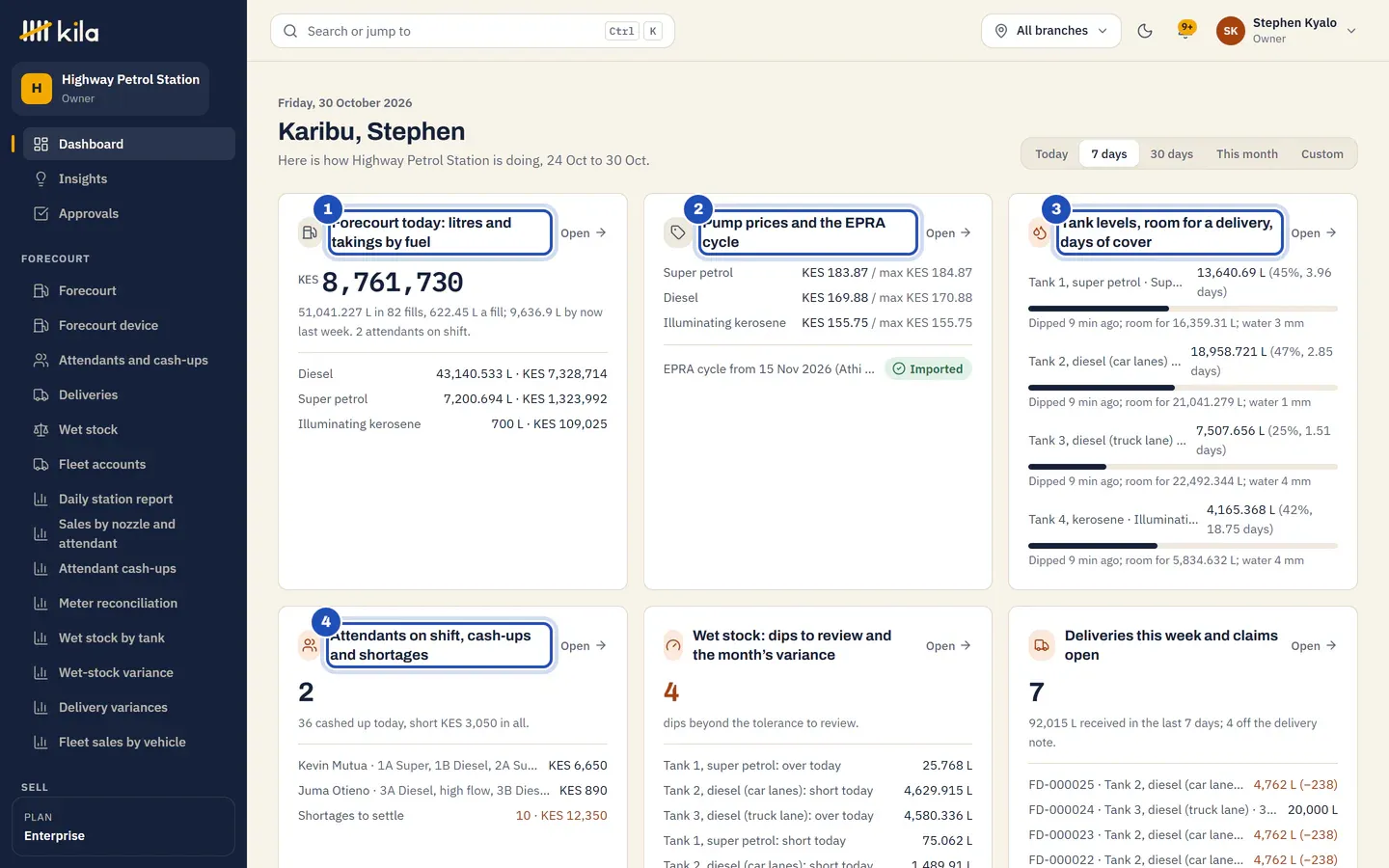This screenshot has height=868, width=1389.
Task: Expand Stephen Kyalo user menu chevron
Action: pos(1351,31)
